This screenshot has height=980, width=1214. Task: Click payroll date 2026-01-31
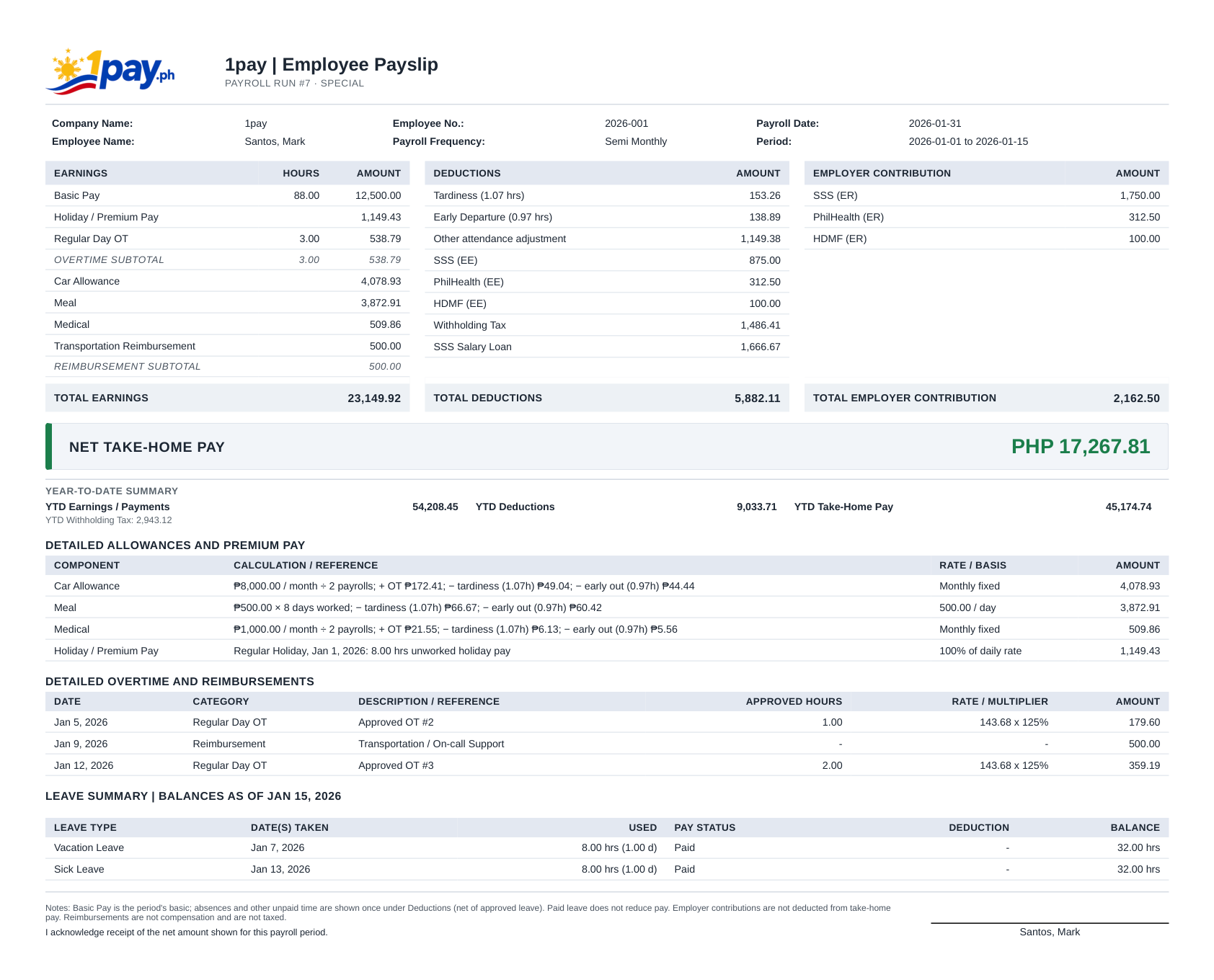pyautogui.click(x=935, y=123)
